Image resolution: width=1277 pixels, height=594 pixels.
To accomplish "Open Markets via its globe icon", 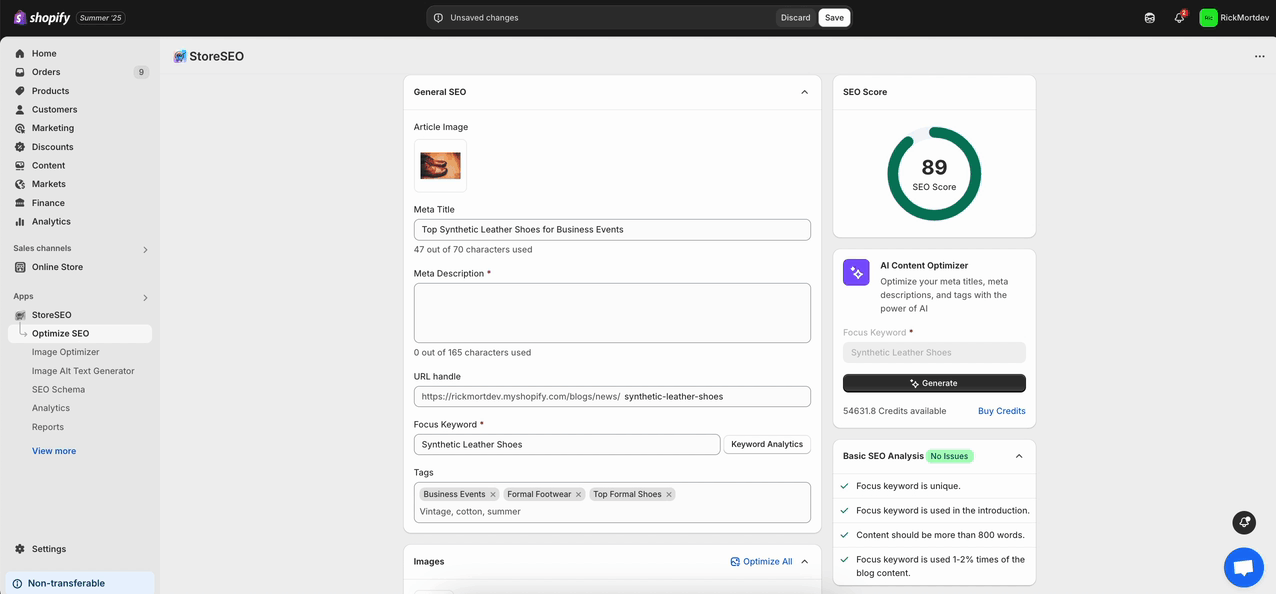I will 20,184.
